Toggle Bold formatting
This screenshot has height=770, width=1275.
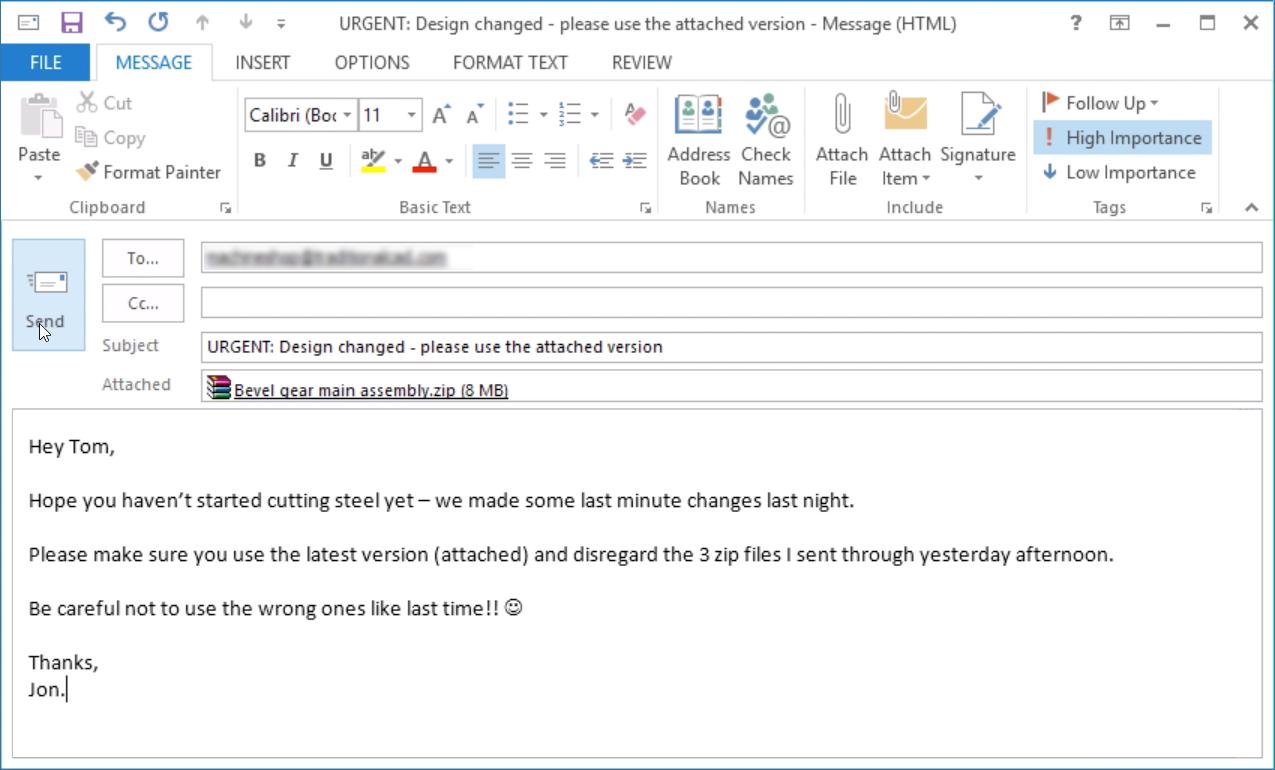pyautogui.click(x=260, y=161)
